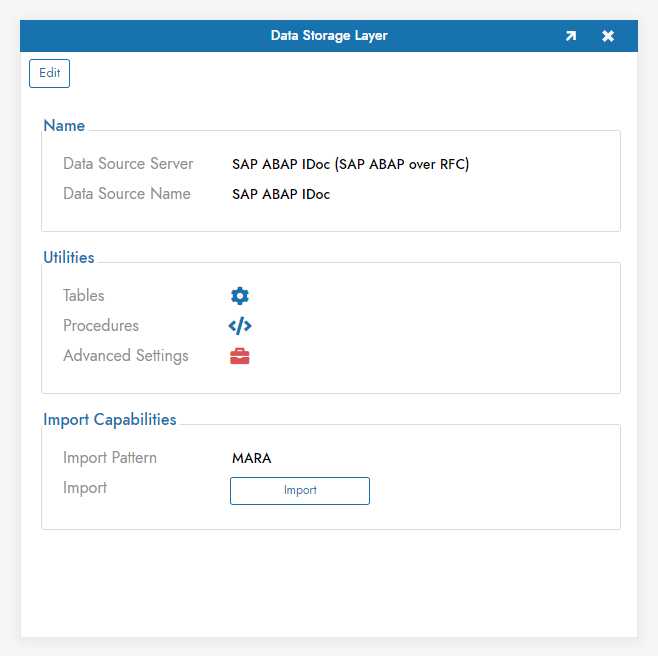The image size is (658, 656).
Task: Click the Procedures label
Action: [x=101, y=326]
